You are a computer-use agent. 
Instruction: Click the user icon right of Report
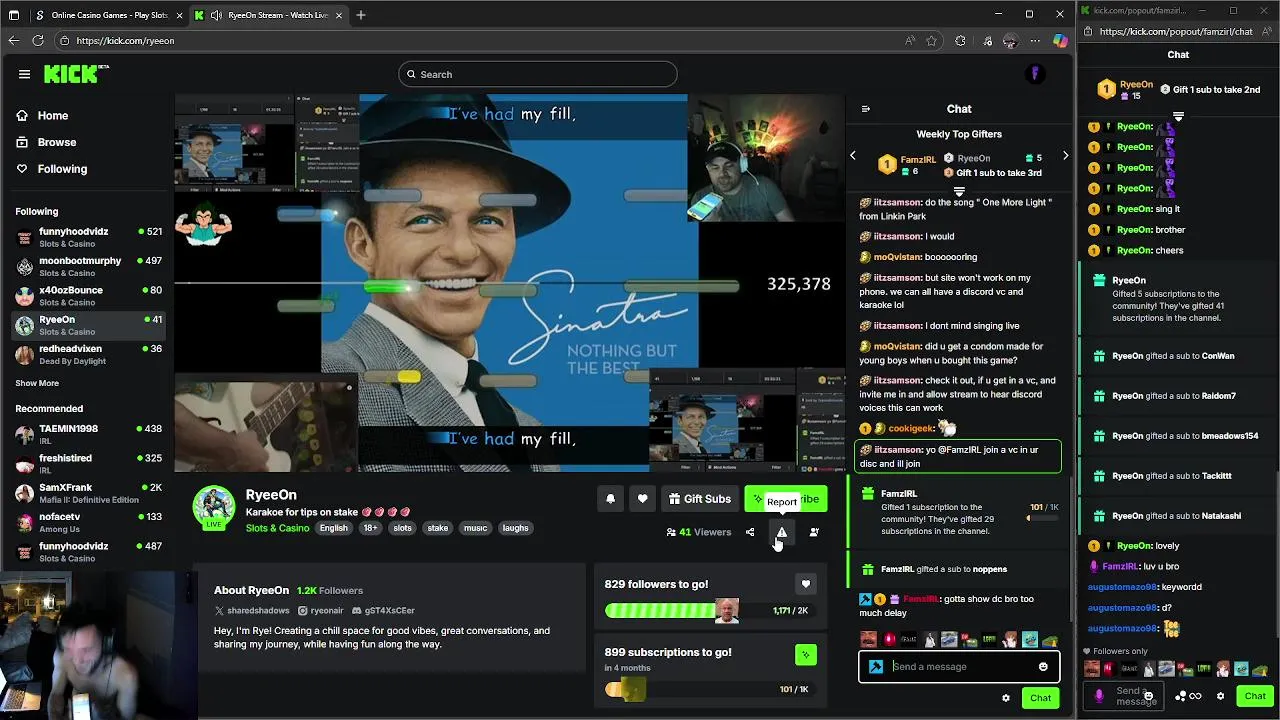tap(814, 532)
